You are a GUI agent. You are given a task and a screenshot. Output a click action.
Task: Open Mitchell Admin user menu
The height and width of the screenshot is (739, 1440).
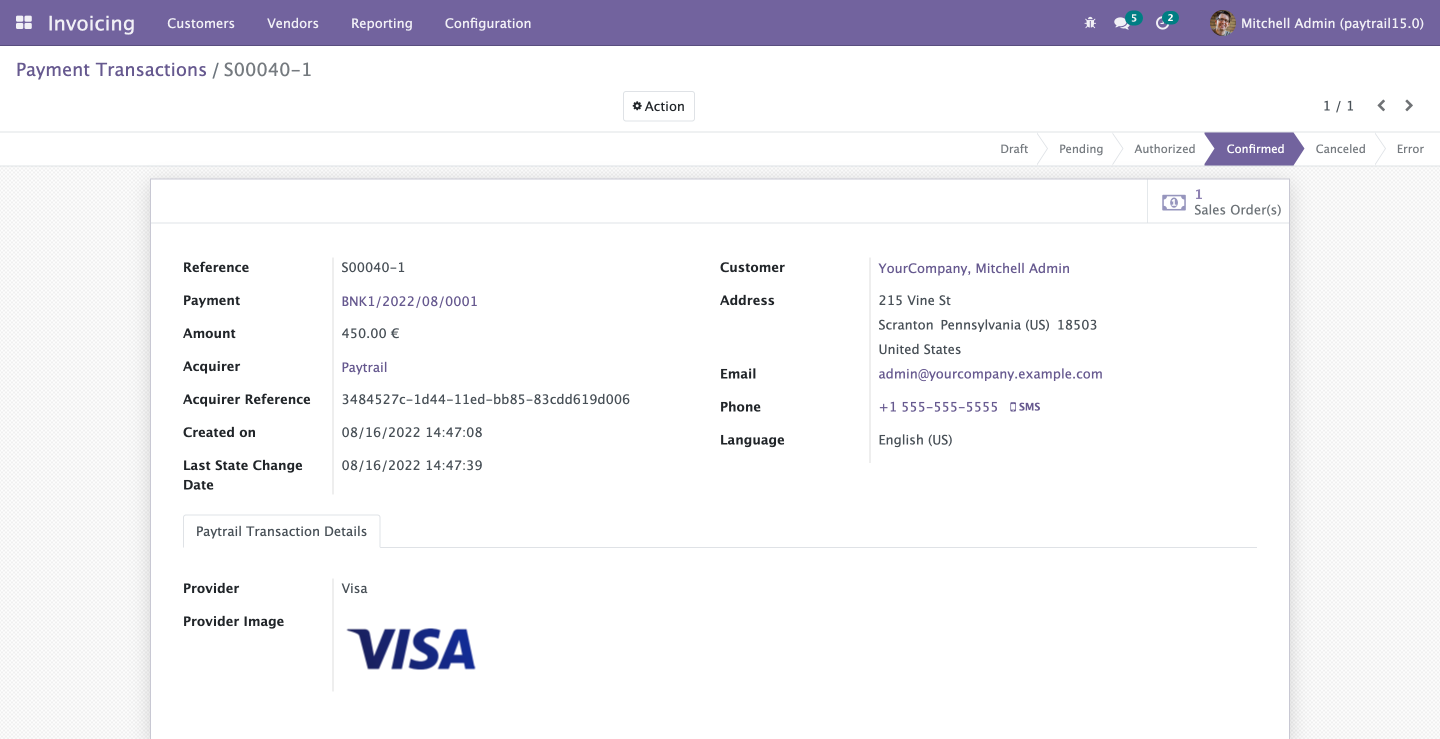pos(1317,22)
